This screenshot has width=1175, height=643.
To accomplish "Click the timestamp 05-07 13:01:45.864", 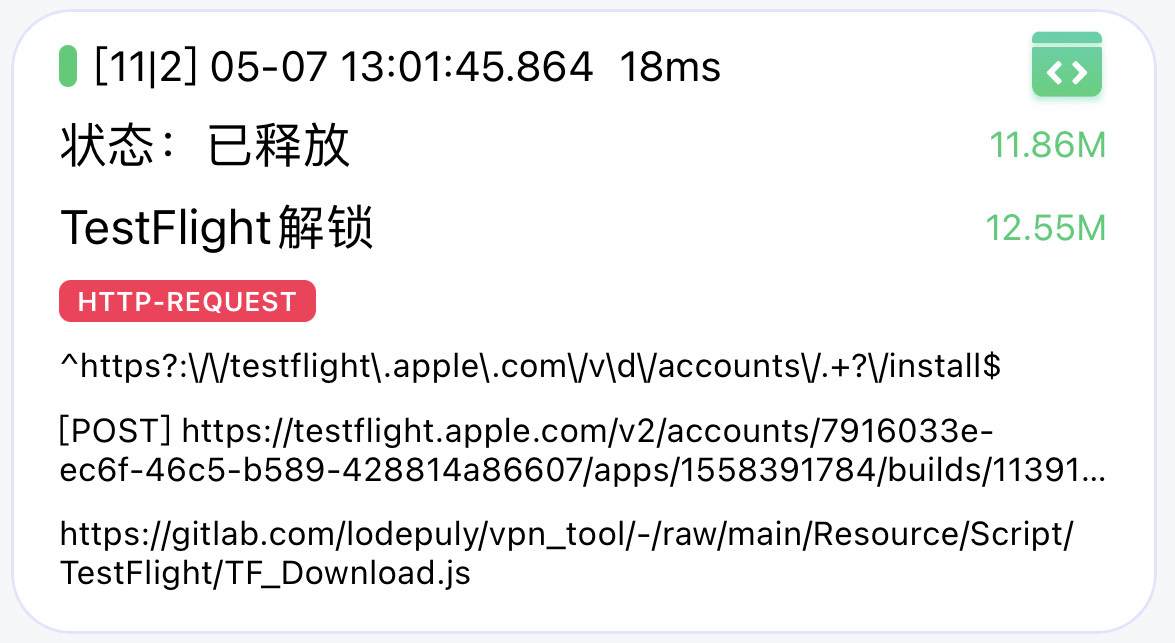I will (402, 67).
